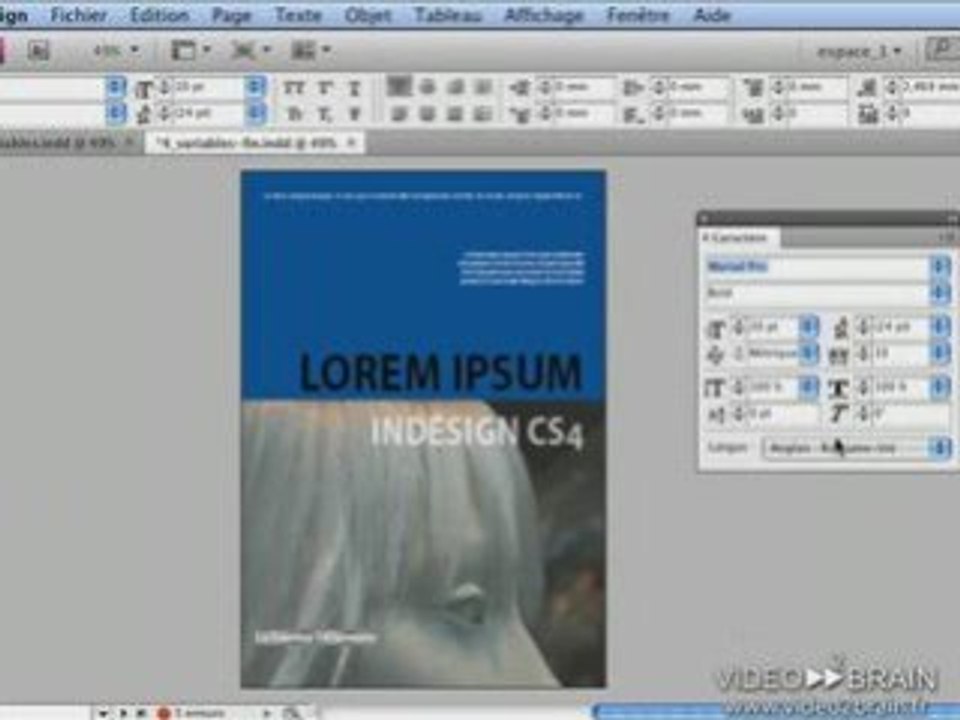Screen dimensions: 960x720
Task: Click the Bridge icon in application bar
Action: pyautogui.click(x=38, y=50)
